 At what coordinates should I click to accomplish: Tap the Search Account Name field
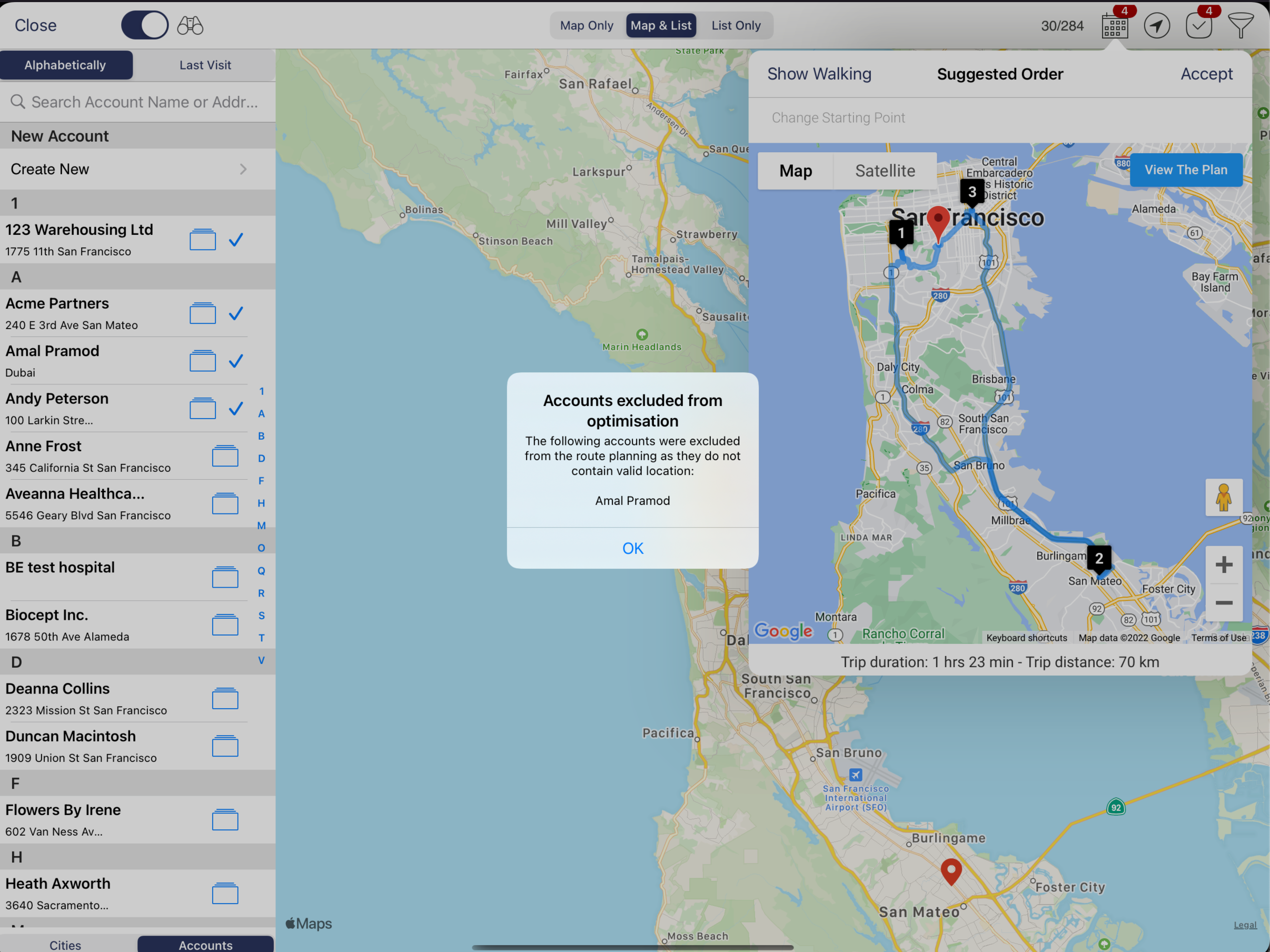138,102
